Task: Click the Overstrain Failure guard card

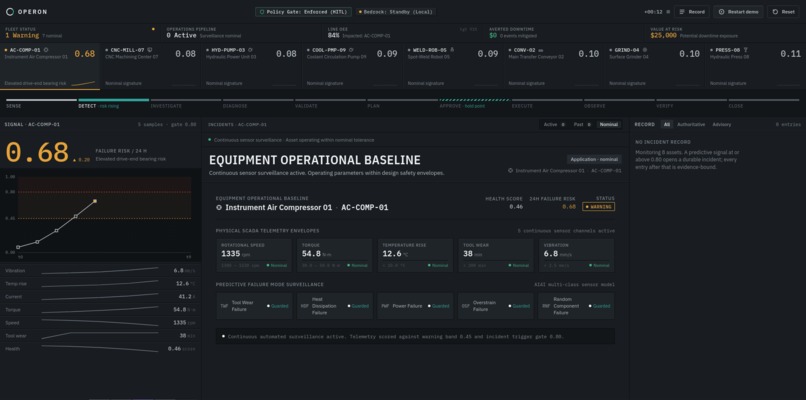Action: (x=496, y=306)
